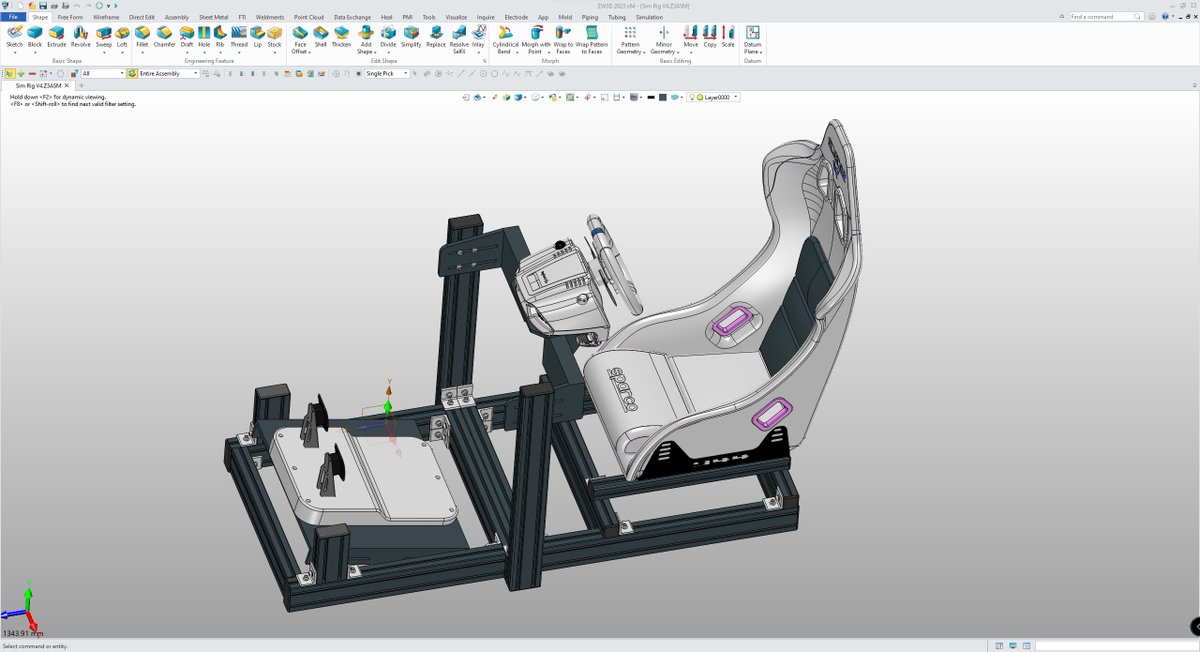Viewport: 1200px width, 652px height.
Task: Use the Simplify tool
Action: tap(411, 38)
